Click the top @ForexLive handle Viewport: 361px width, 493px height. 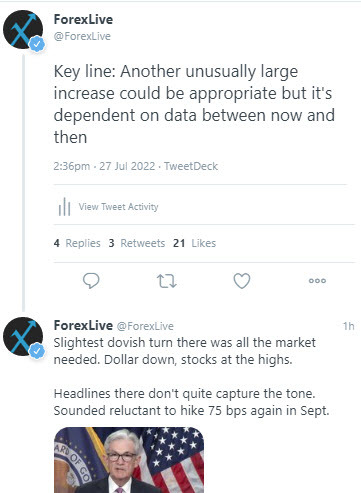[82, 36]
